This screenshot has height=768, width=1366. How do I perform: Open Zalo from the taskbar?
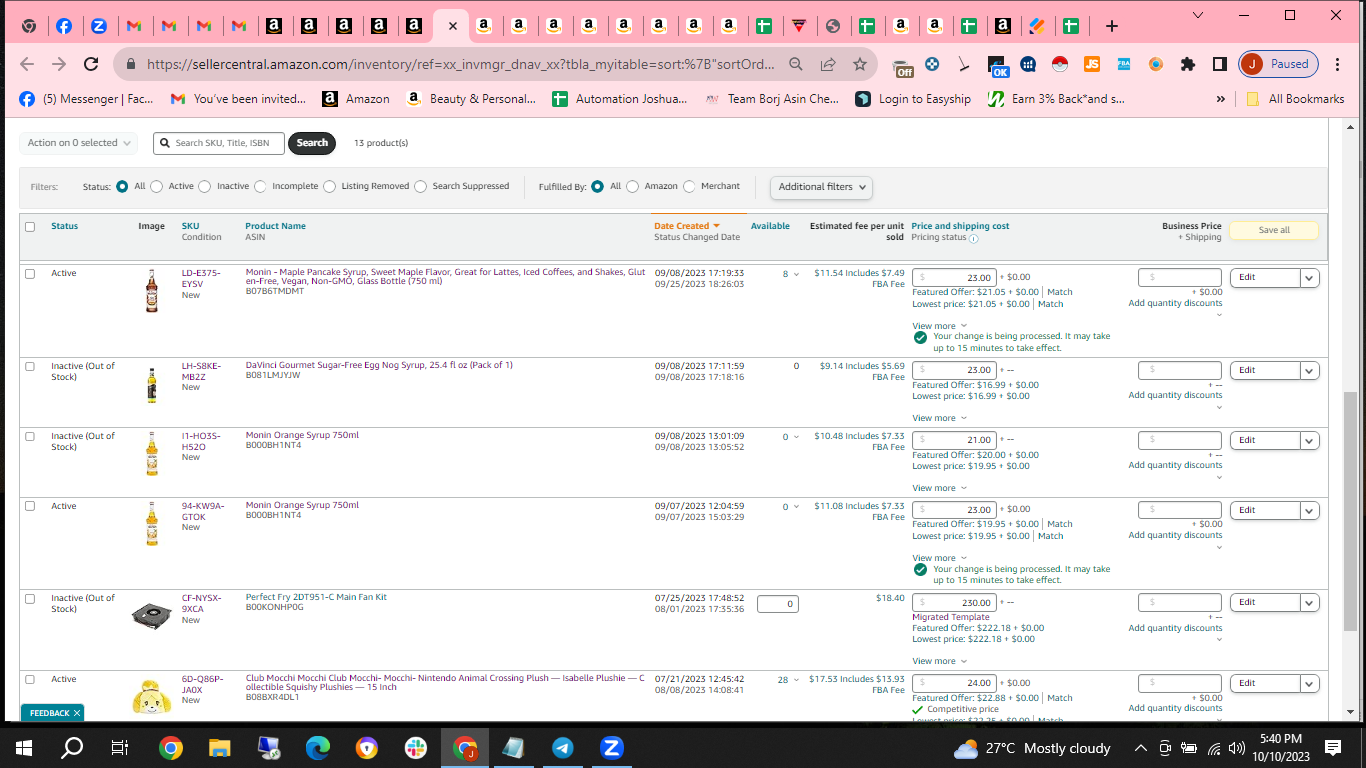point(612,747)
